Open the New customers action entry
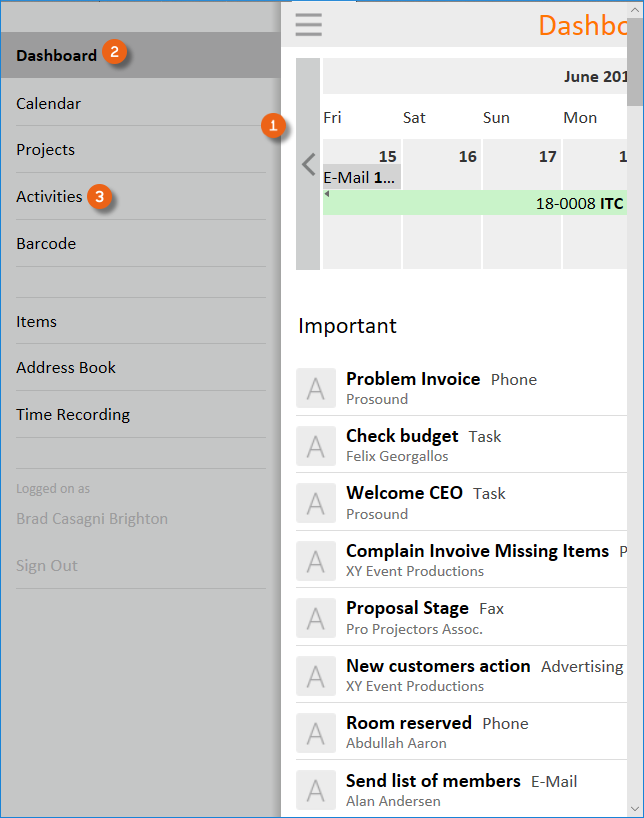 [438, 666]
